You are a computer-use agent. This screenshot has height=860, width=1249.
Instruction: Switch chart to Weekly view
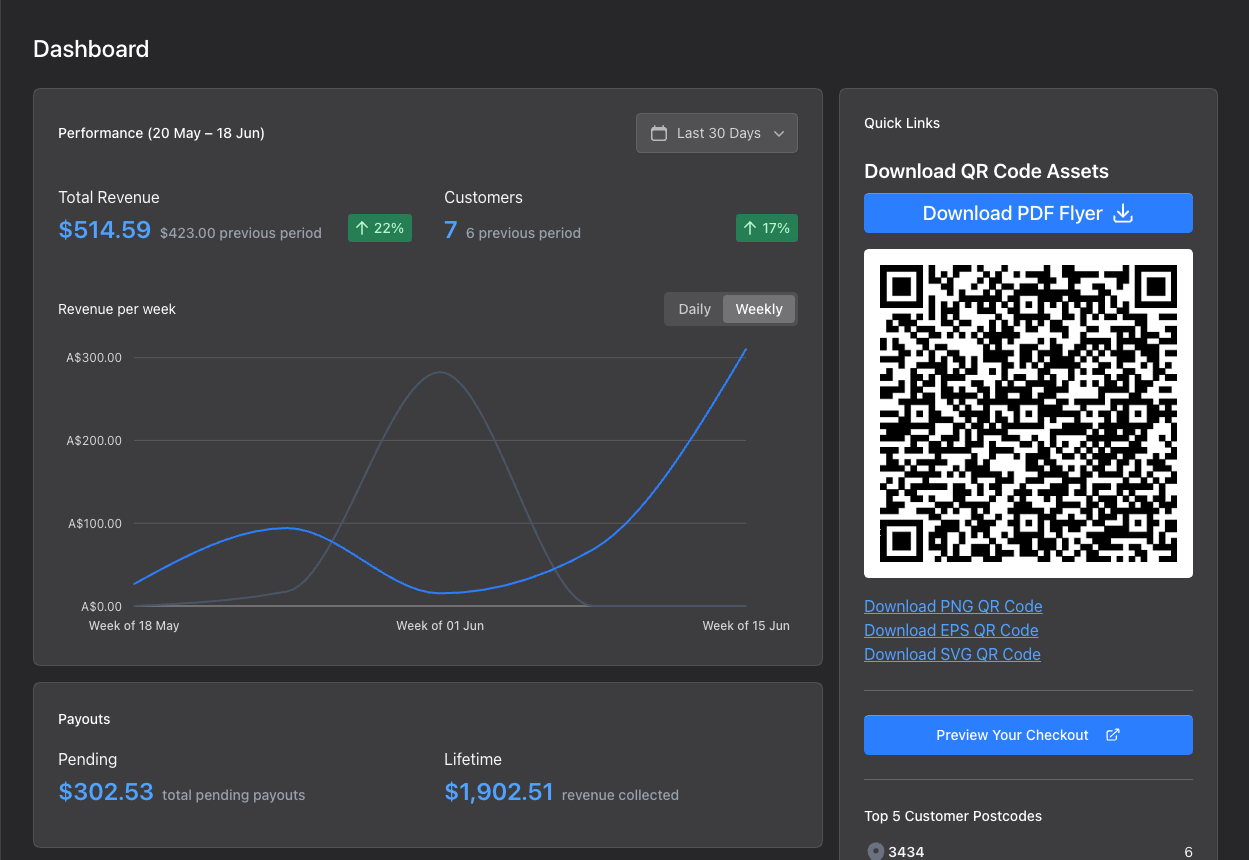759,309
